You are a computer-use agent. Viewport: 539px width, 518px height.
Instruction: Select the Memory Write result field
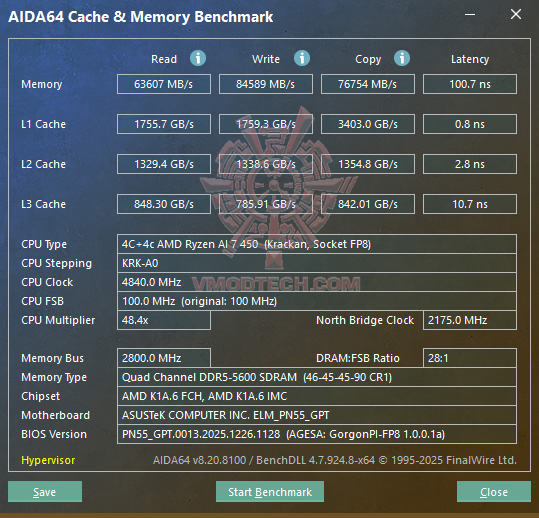(x=266, y=84)
